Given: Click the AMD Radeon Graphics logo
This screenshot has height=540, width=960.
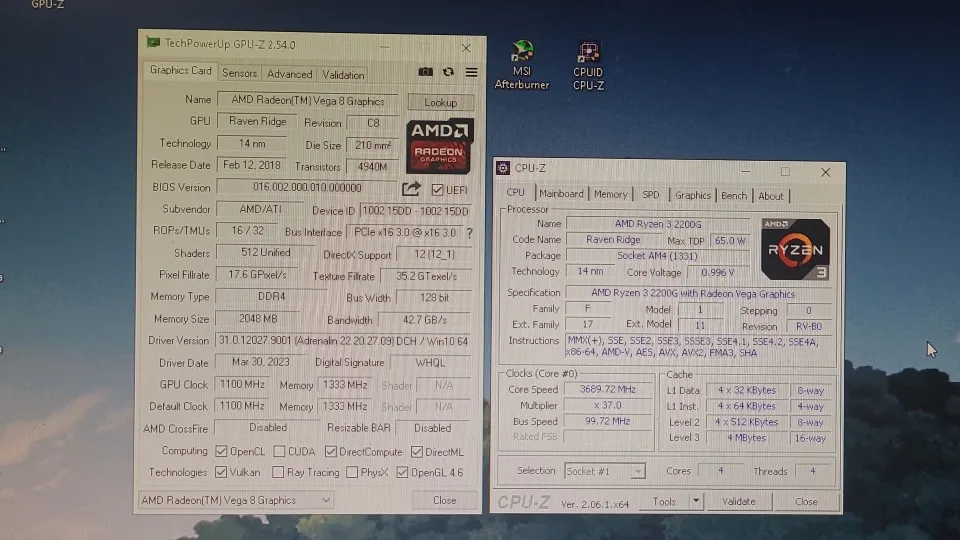Looking at the screenshot, I should [x=440, y=146].
